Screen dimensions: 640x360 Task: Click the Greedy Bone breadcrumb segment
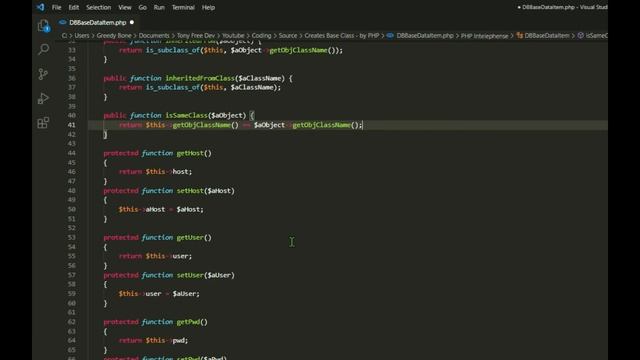pyautogui.click(x=114, y=36)
